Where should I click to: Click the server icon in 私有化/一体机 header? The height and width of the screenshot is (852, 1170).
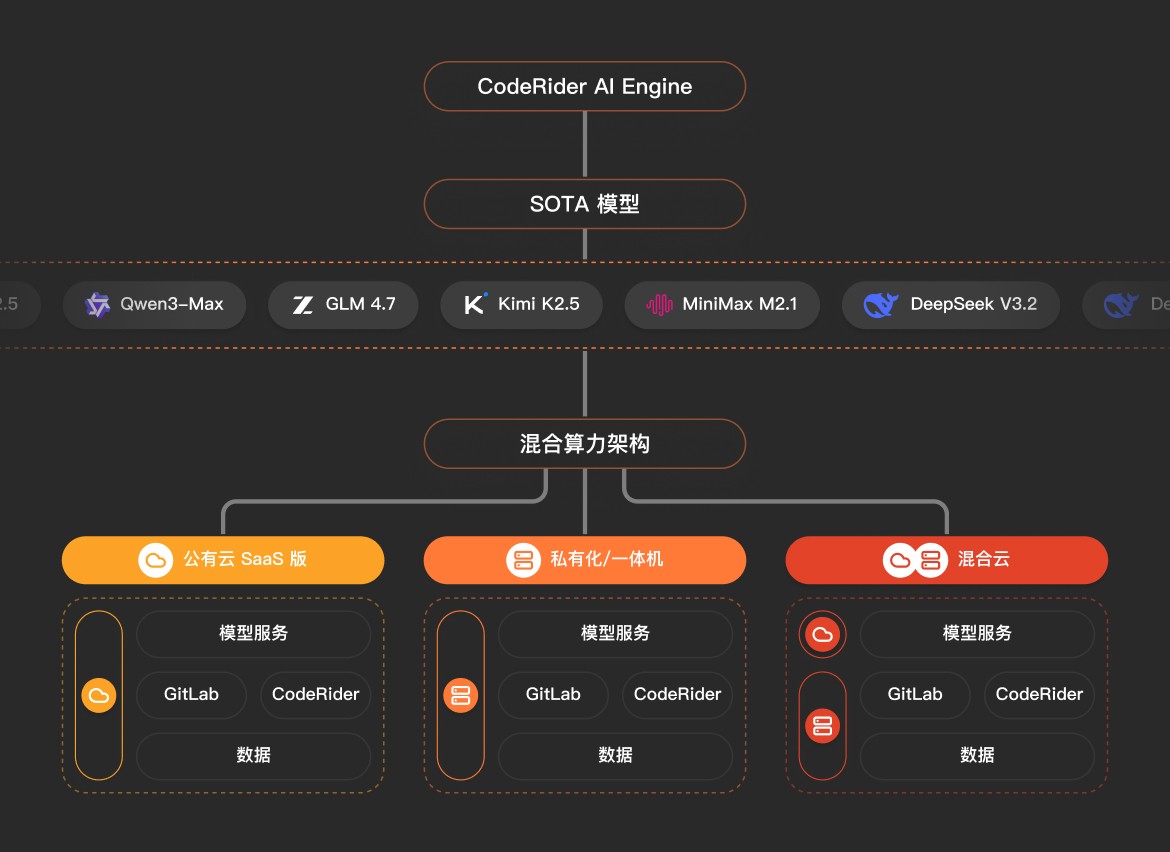pos(523,560)
